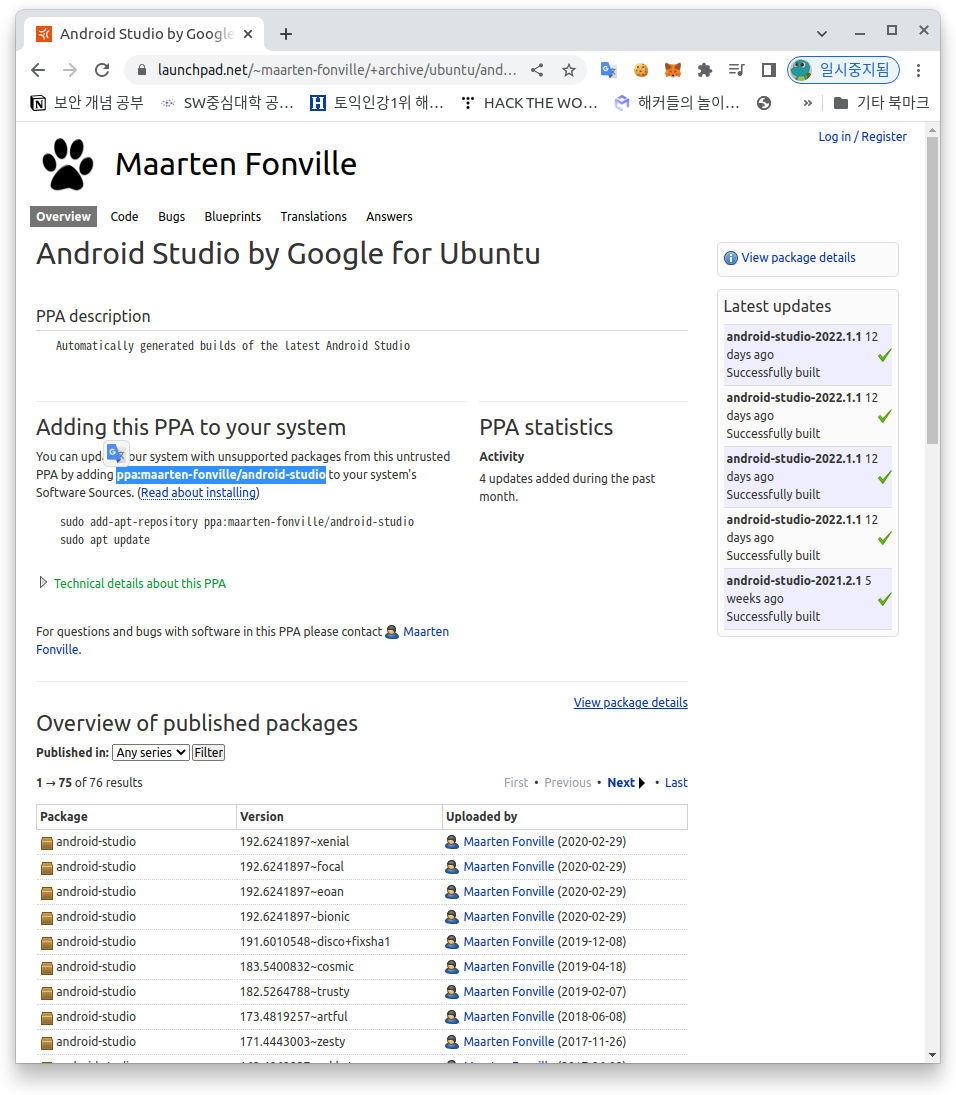The height and width of the screenshot is (1095, 956).
Task: Open the share page icon in address bar
Action: click(x=537, y=70)
